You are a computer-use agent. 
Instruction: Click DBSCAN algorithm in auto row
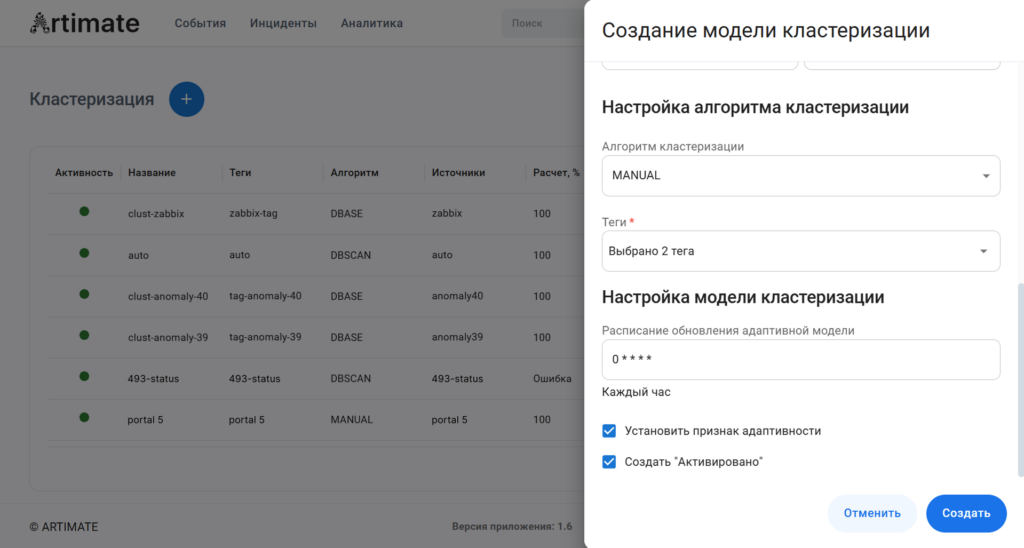point(351,255)
